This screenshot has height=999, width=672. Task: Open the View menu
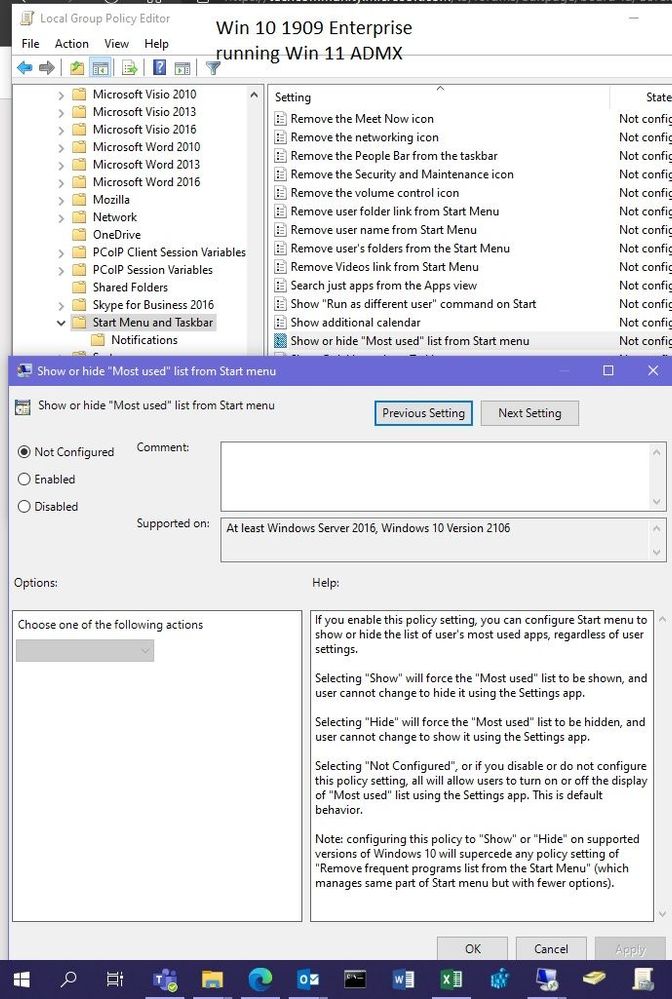coord(116,43)
